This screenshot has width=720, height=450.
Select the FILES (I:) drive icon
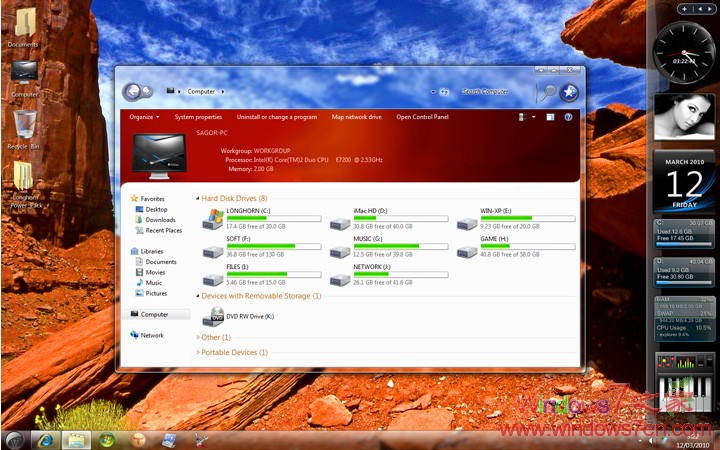(x=213, y=280)
